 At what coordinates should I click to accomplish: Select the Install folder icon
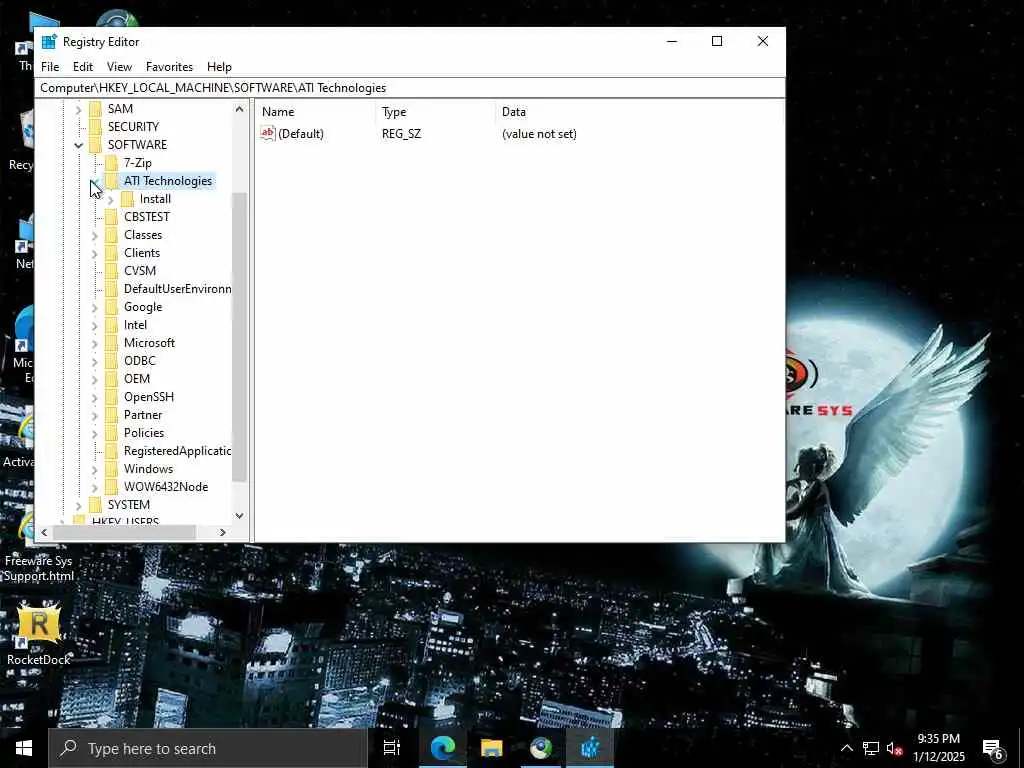click(x=127, y=199)
